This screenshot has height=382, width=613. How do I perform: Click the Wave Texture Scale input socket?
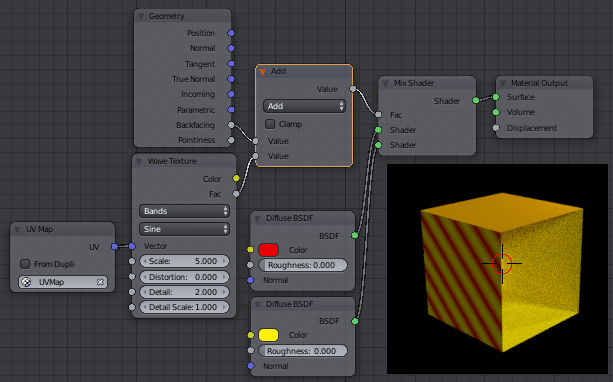click(132, 261)
